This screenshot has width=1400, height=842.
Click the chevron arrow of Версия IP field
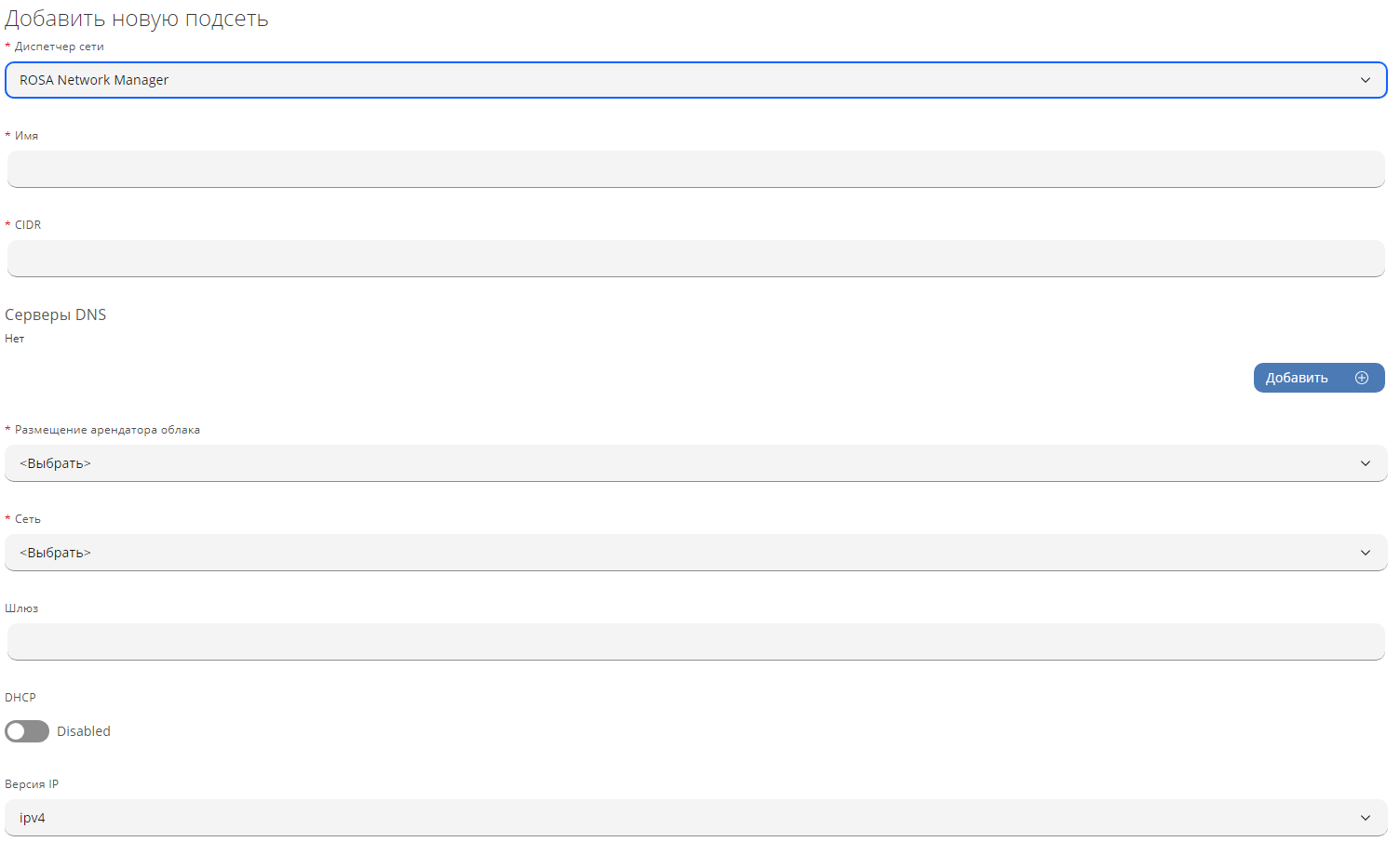pos(1366,818)
